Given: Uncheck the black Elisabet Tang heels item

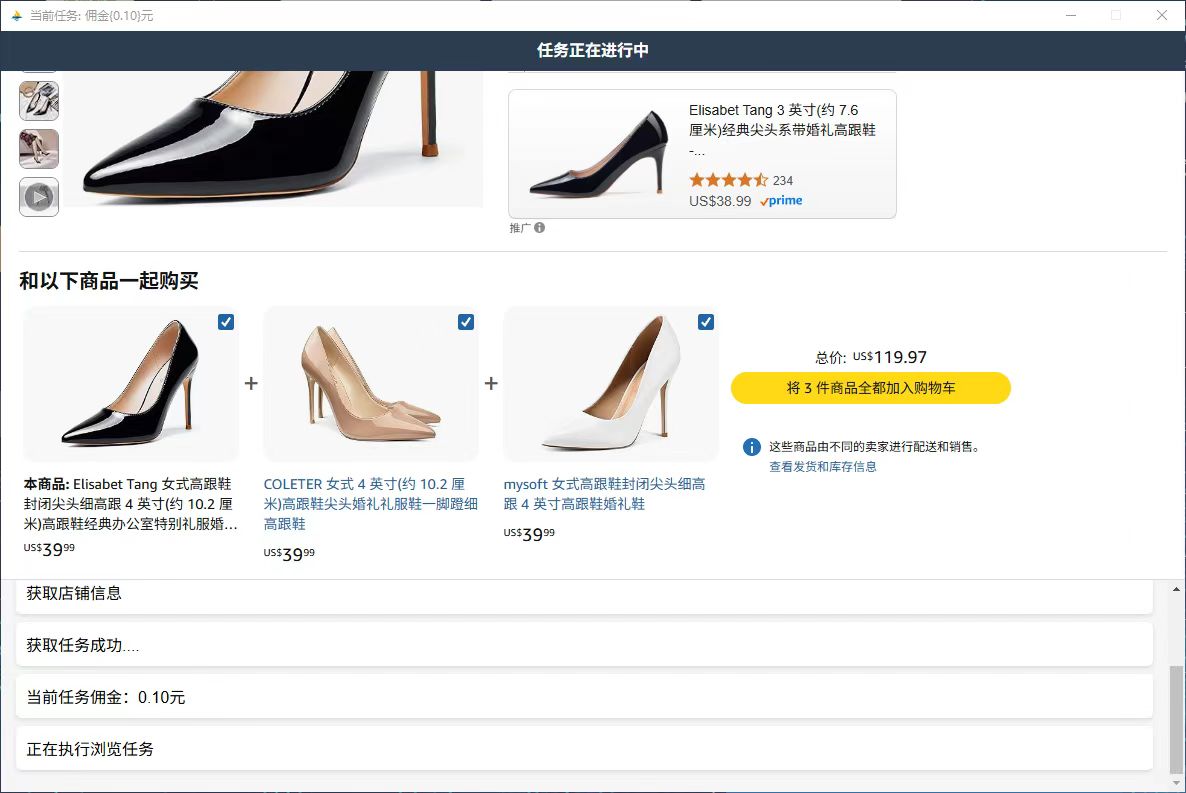Looking at the screenshot, I should pyautogui.click(x=225, y=321).
